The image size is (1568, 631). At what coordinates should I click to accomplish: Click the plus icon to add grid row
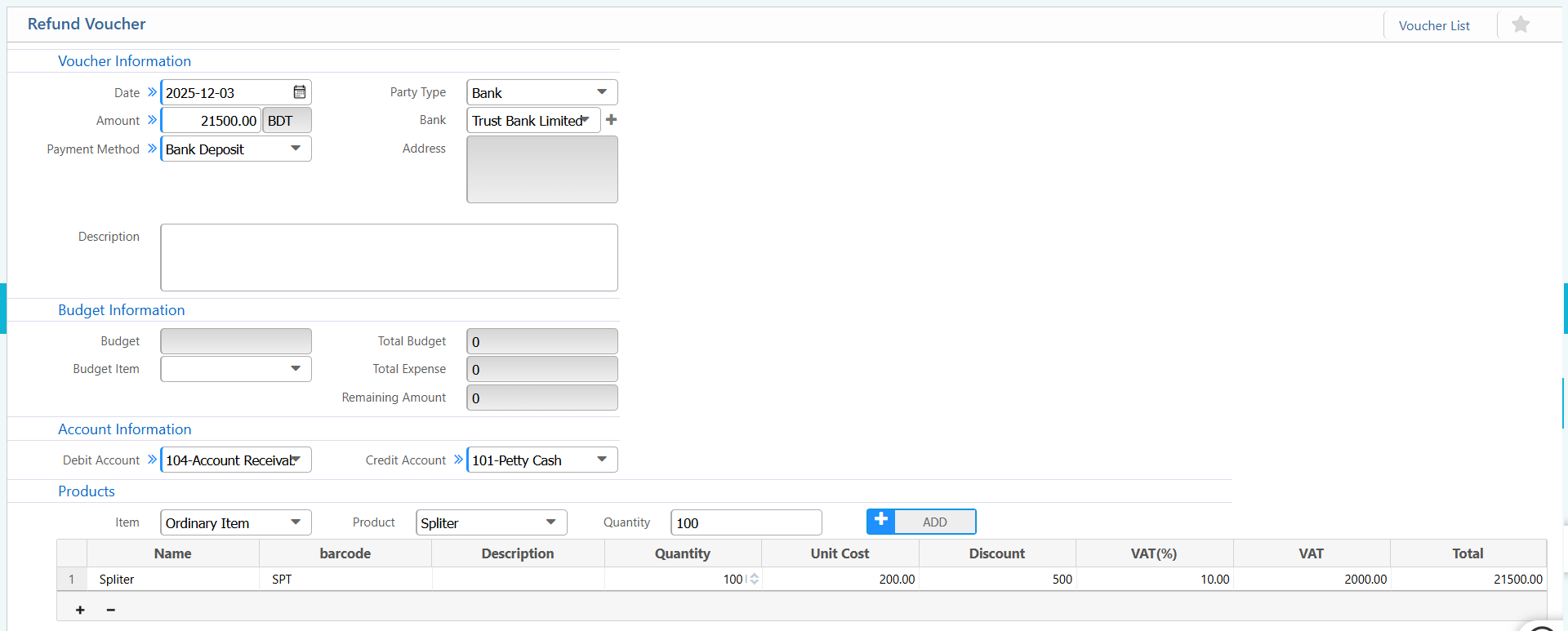(x=80, y=610)
